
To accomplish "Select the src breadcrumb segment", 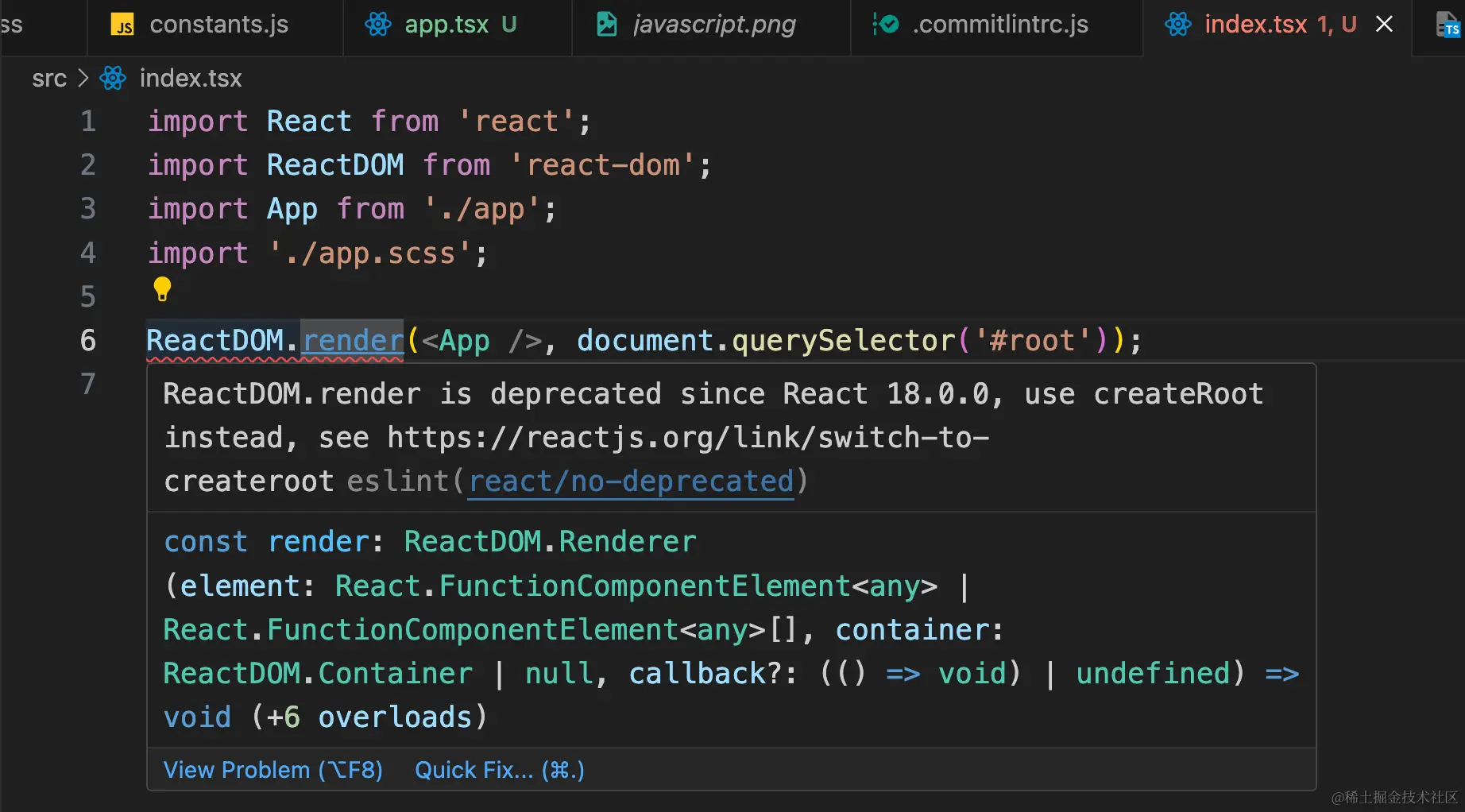I will click(49, 79).
